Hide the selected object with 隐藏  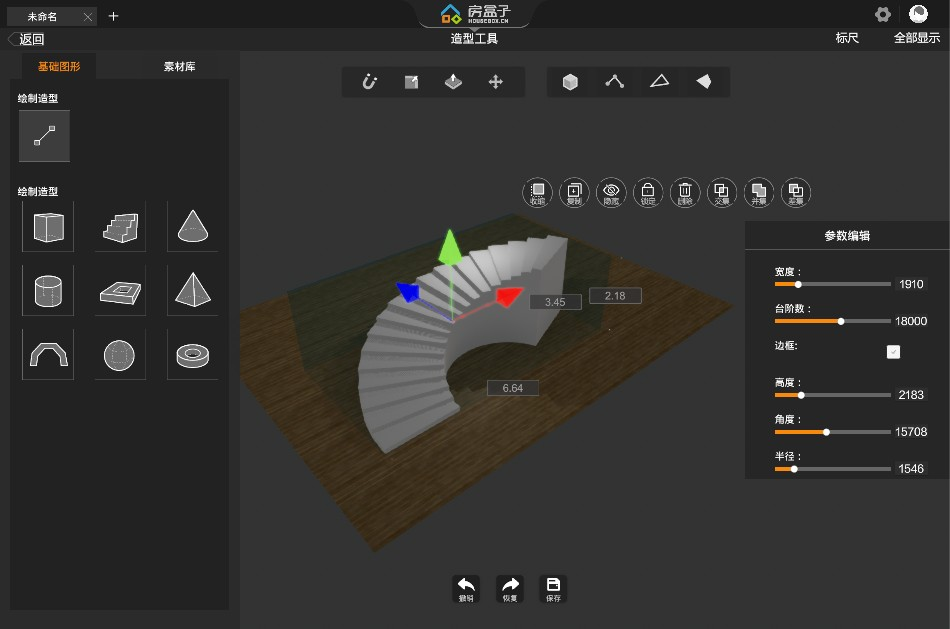611,193
